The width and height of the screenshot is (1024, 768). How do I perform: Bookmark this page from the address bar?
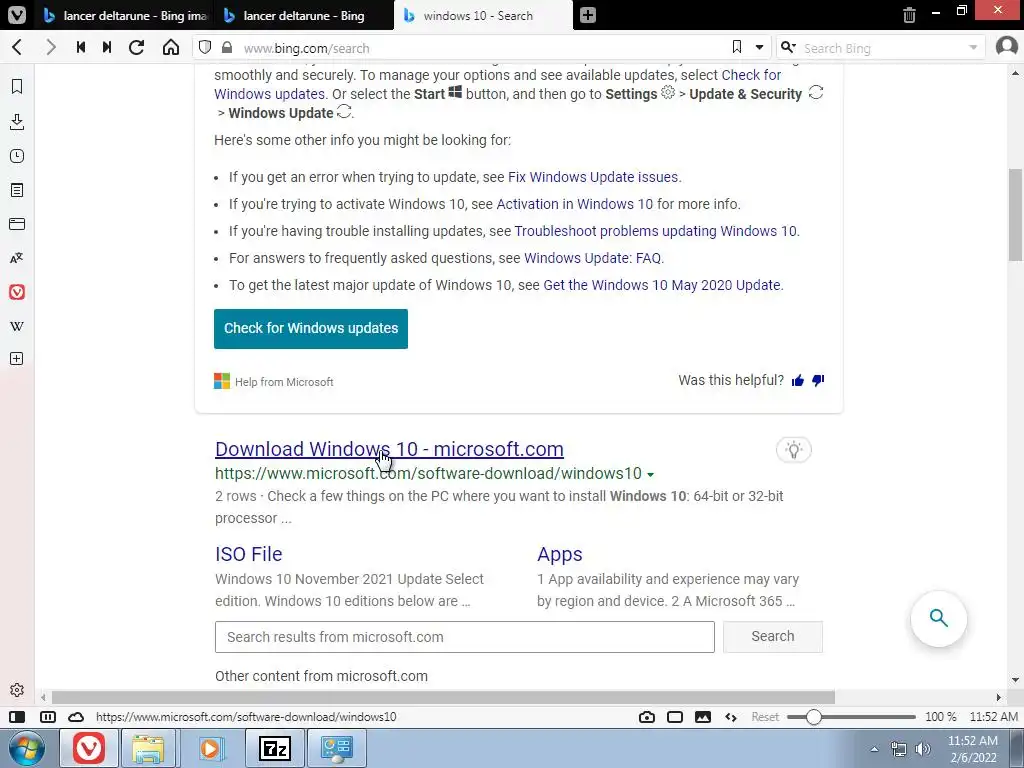click(737, 47)
